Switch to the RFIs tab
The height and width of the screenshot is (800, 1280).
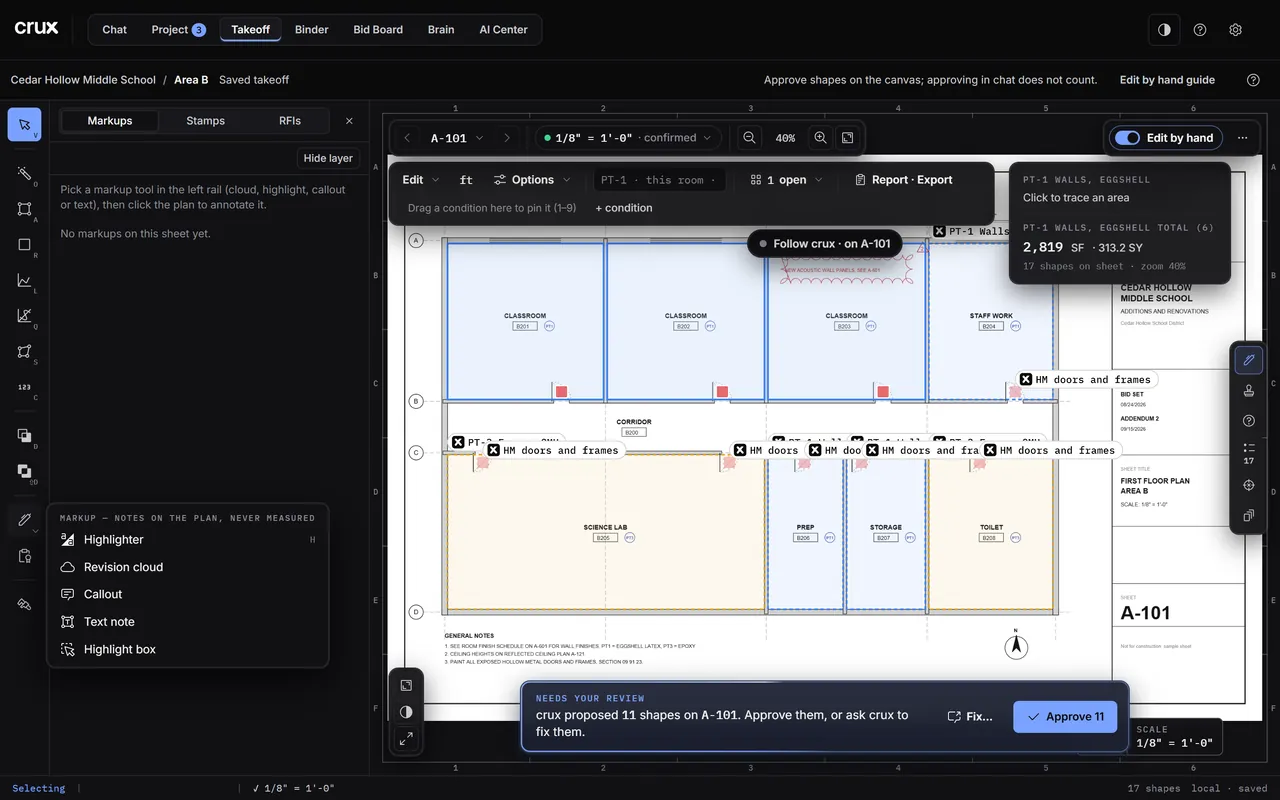point(290,121)
